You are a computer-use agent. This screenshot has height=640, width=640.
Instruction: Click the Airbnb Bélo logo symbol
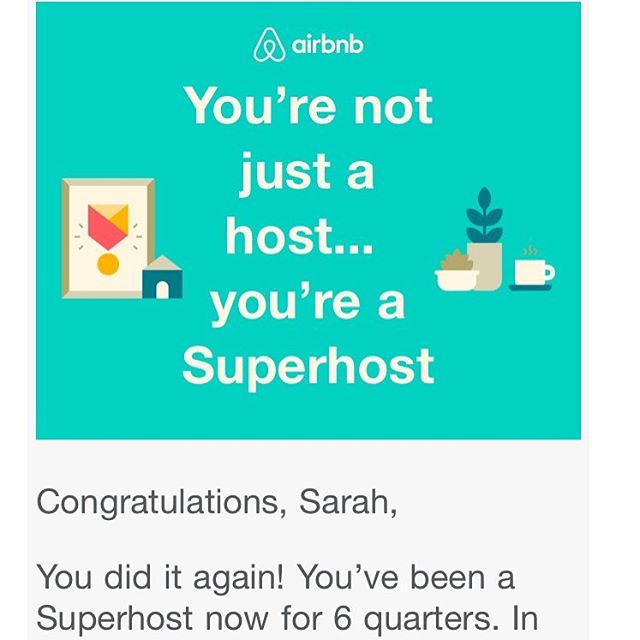[265, 46]
